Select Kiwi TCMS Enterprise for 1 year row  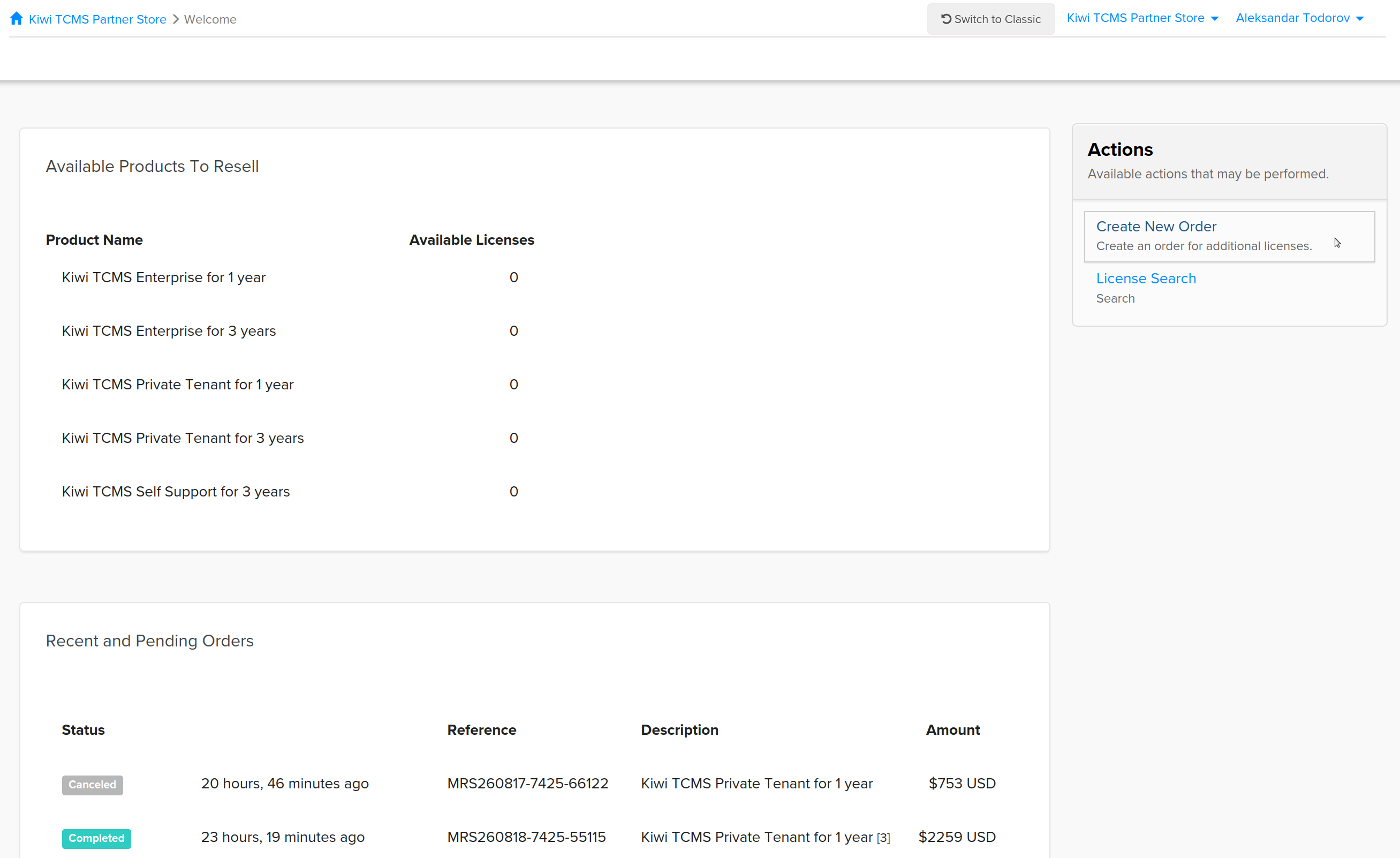290,277
